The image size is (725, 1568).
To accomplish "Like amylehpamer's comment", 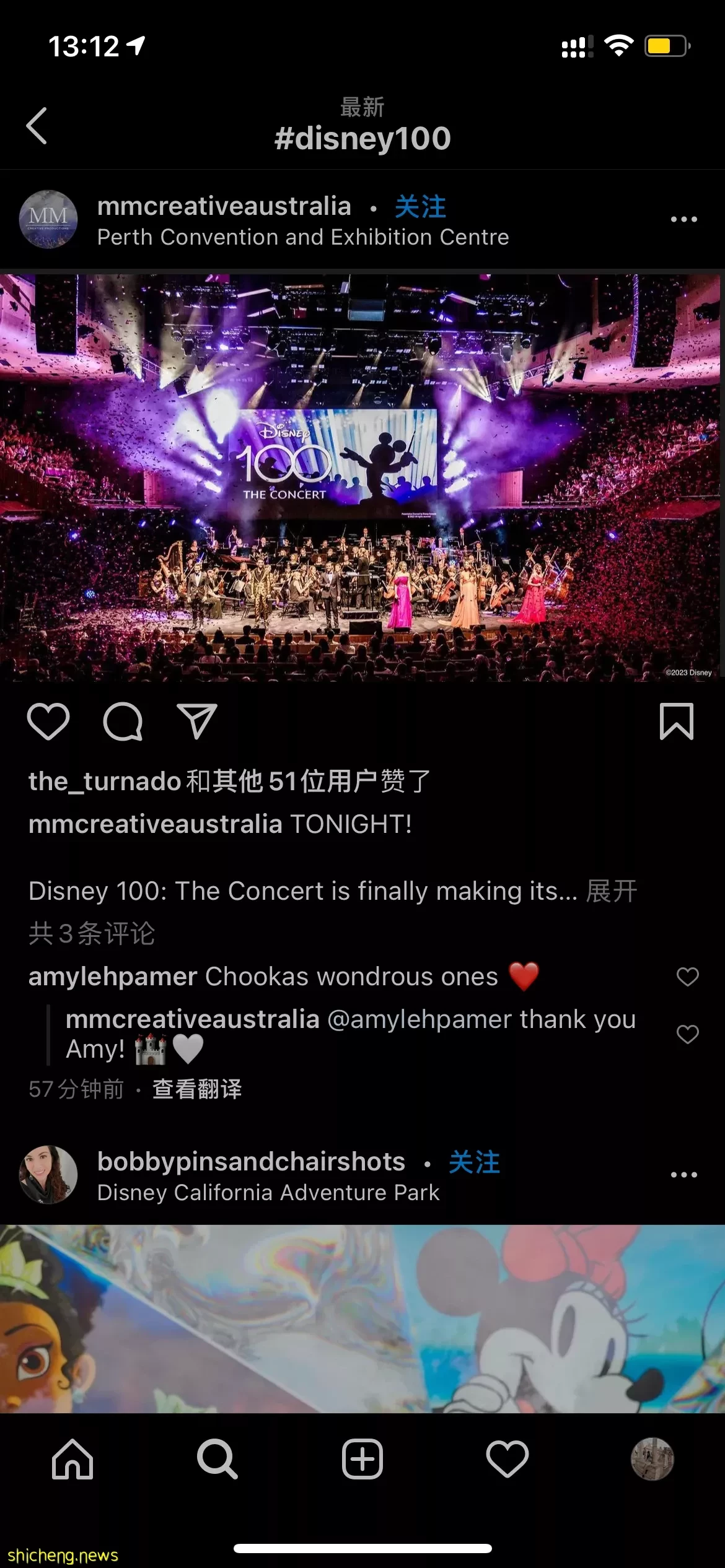I will click(688, 977).
